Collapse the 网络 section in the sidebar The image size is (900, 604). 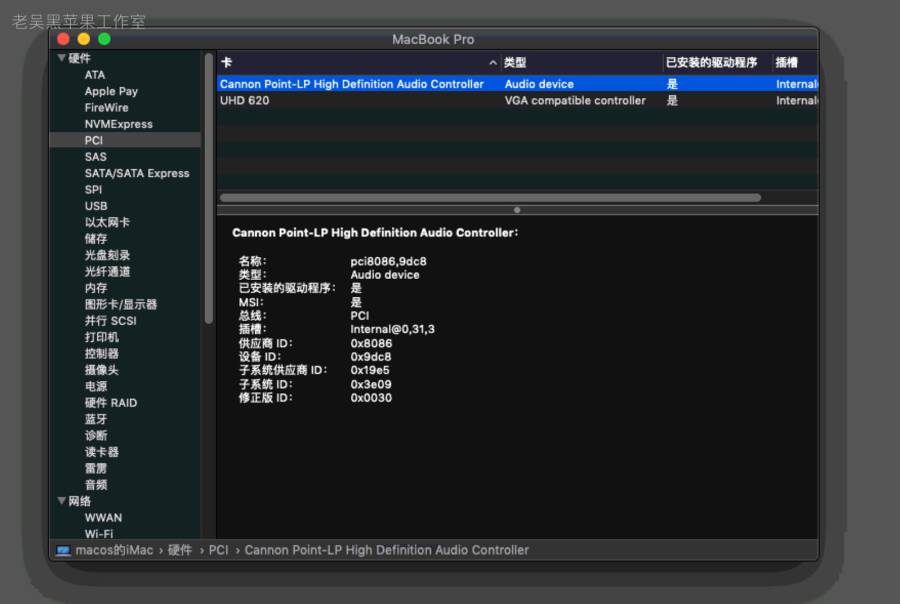point(62,501)
